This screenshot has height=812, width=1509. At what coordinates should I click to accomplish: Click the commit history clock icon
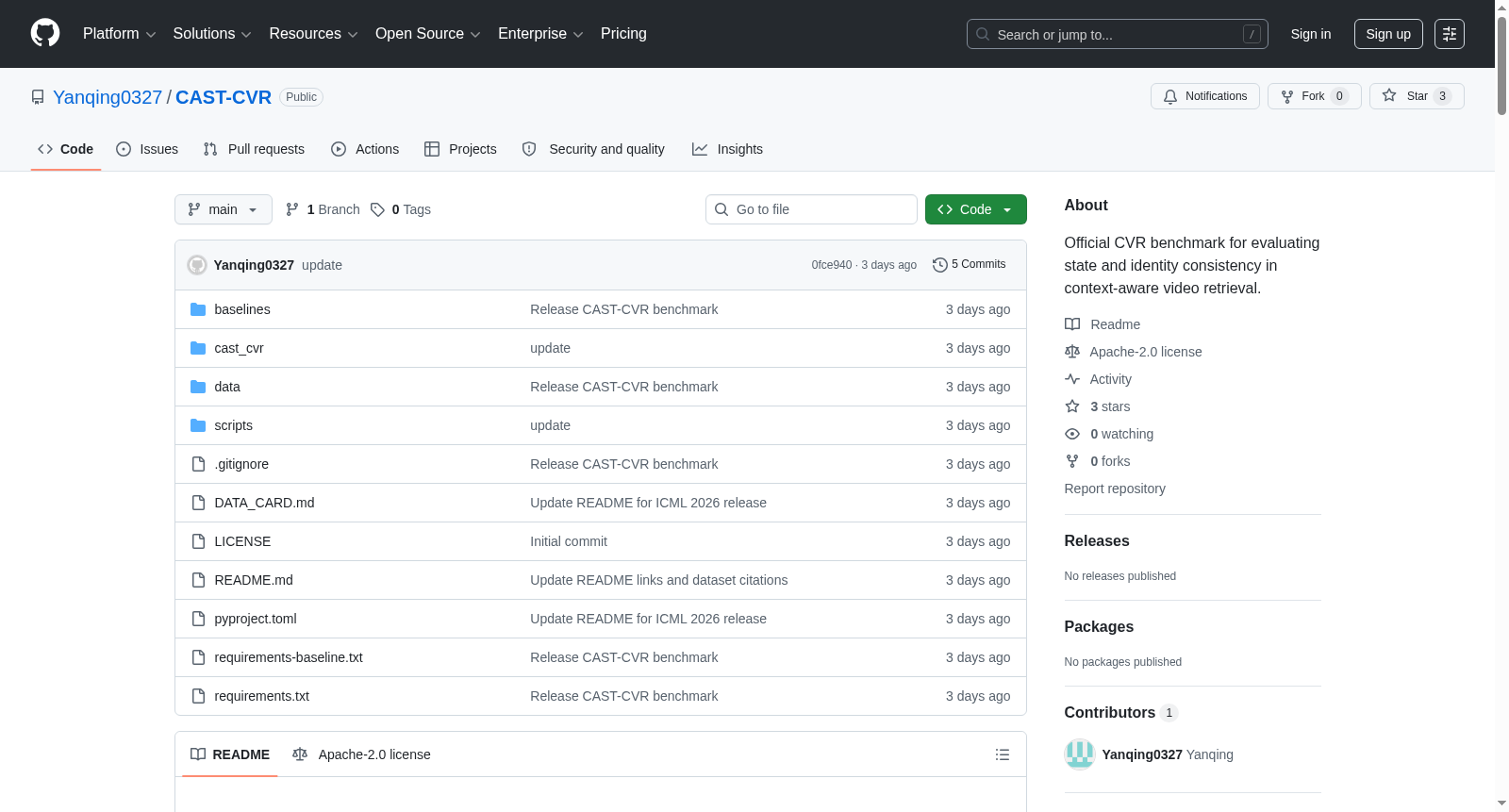939,265
